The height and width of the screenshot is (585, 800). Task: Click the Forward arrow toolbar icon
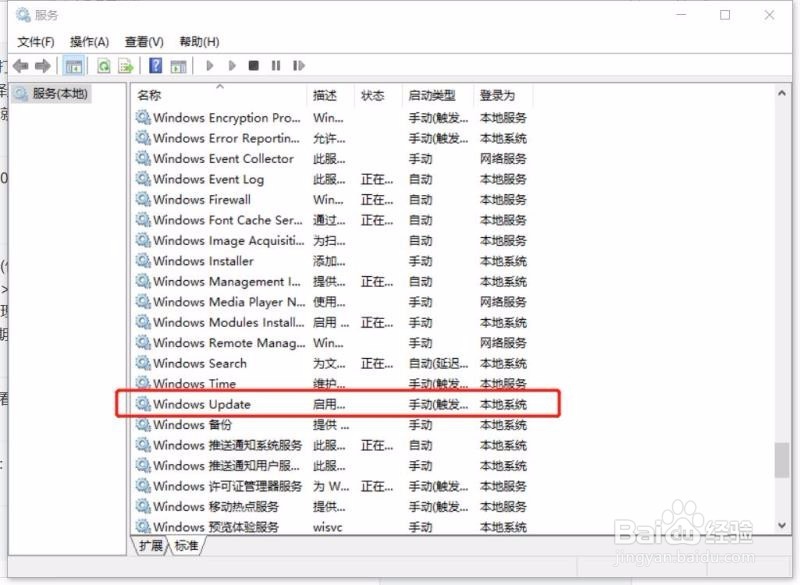(x=43, y=66)
